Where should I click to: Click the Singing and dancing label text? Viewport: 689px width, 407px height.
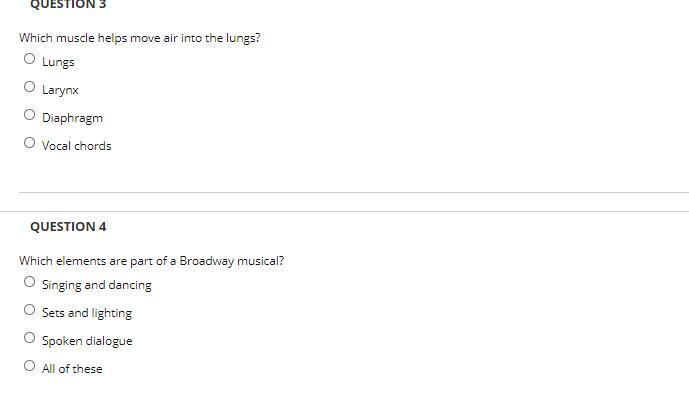[x=97, y=285]
